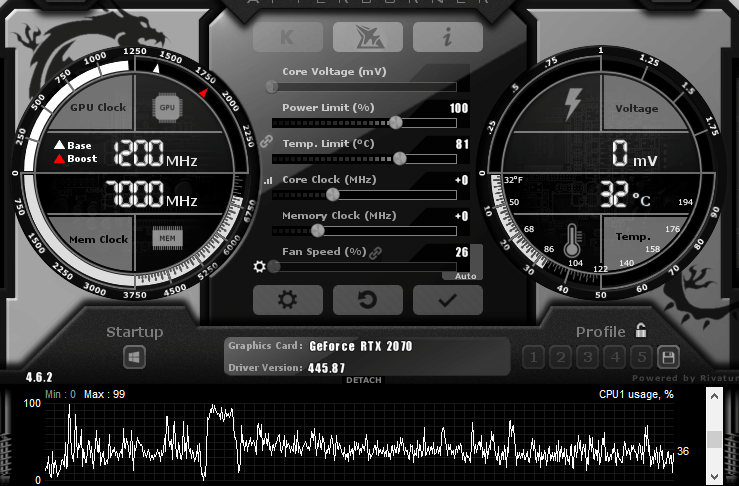Click the 7000 MHz memory clock readout
Screen dimensions: 739x486
[151, 194]
